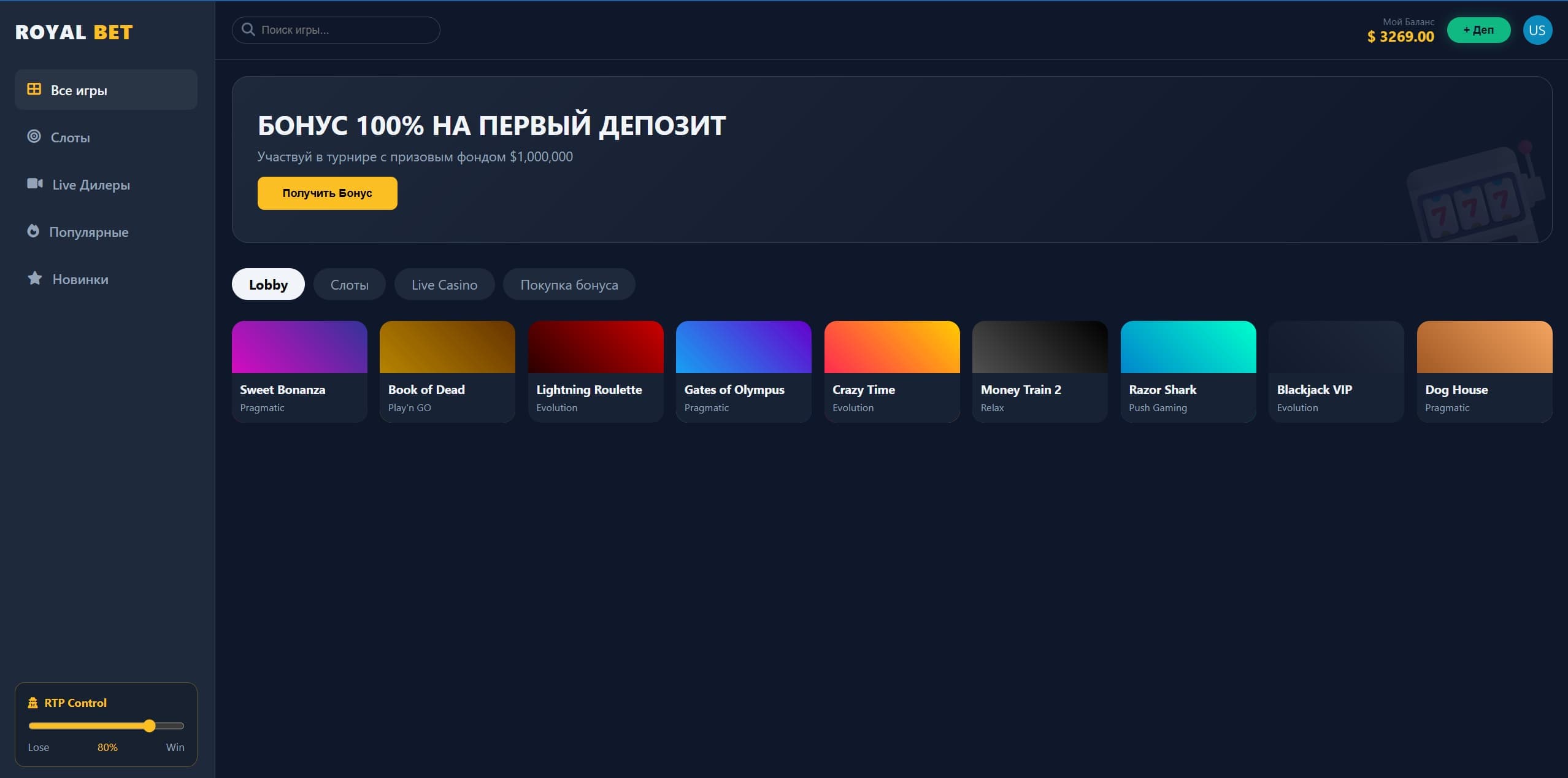Click the Lose label under RTP slider

coord(38,747)
